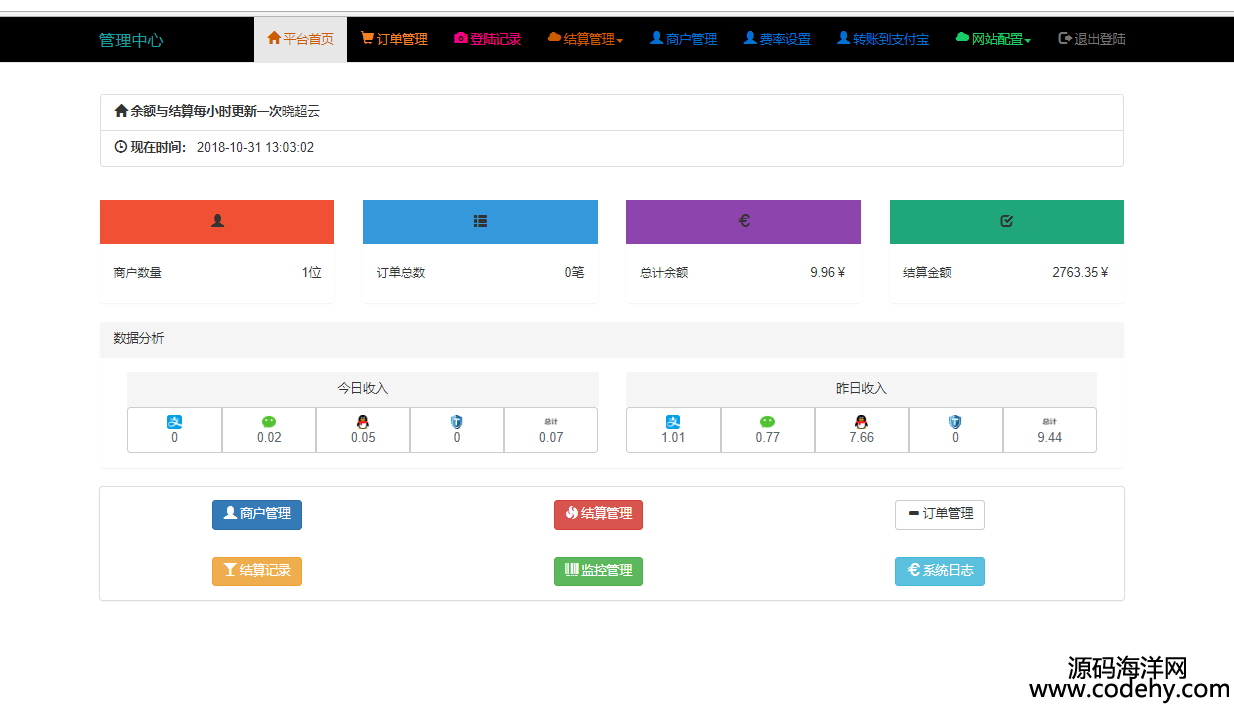Click the list icon in blue orders card
This screenshot has height=709, width=1234.
click(480, 221)
